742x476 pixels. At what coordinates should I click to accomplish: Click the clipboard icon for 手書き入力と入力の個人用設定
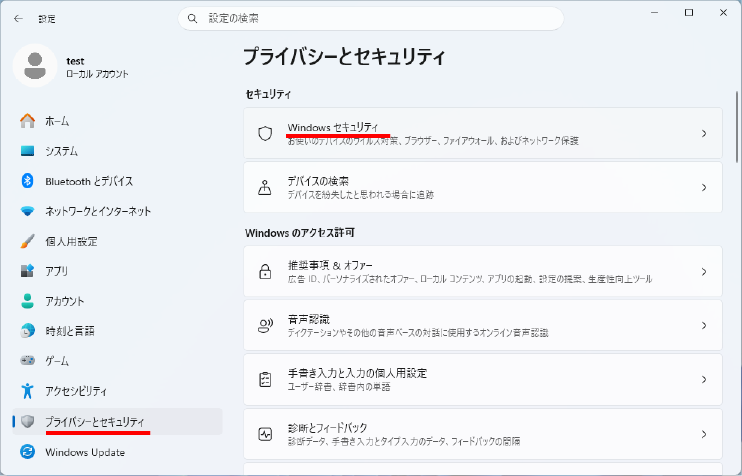(265, 379)
